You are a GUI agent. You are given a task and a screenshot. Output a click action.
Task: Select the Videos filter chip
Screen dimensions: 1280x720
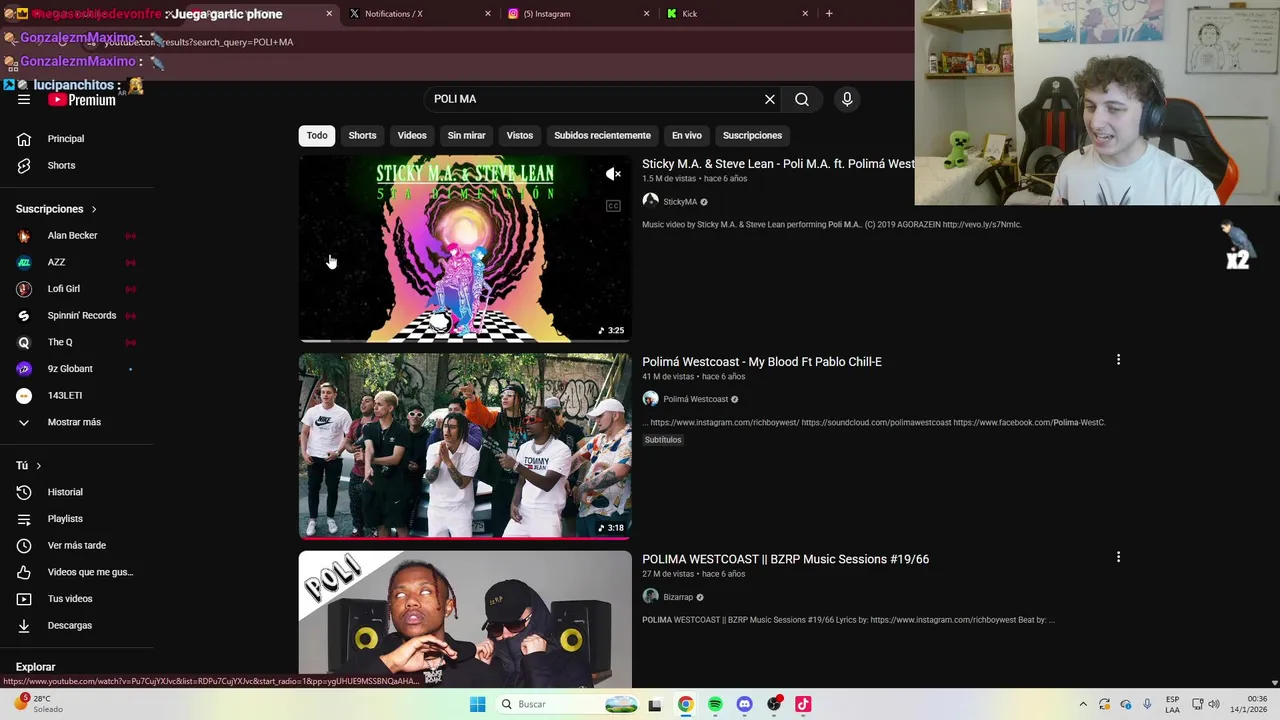click(412, 135)
